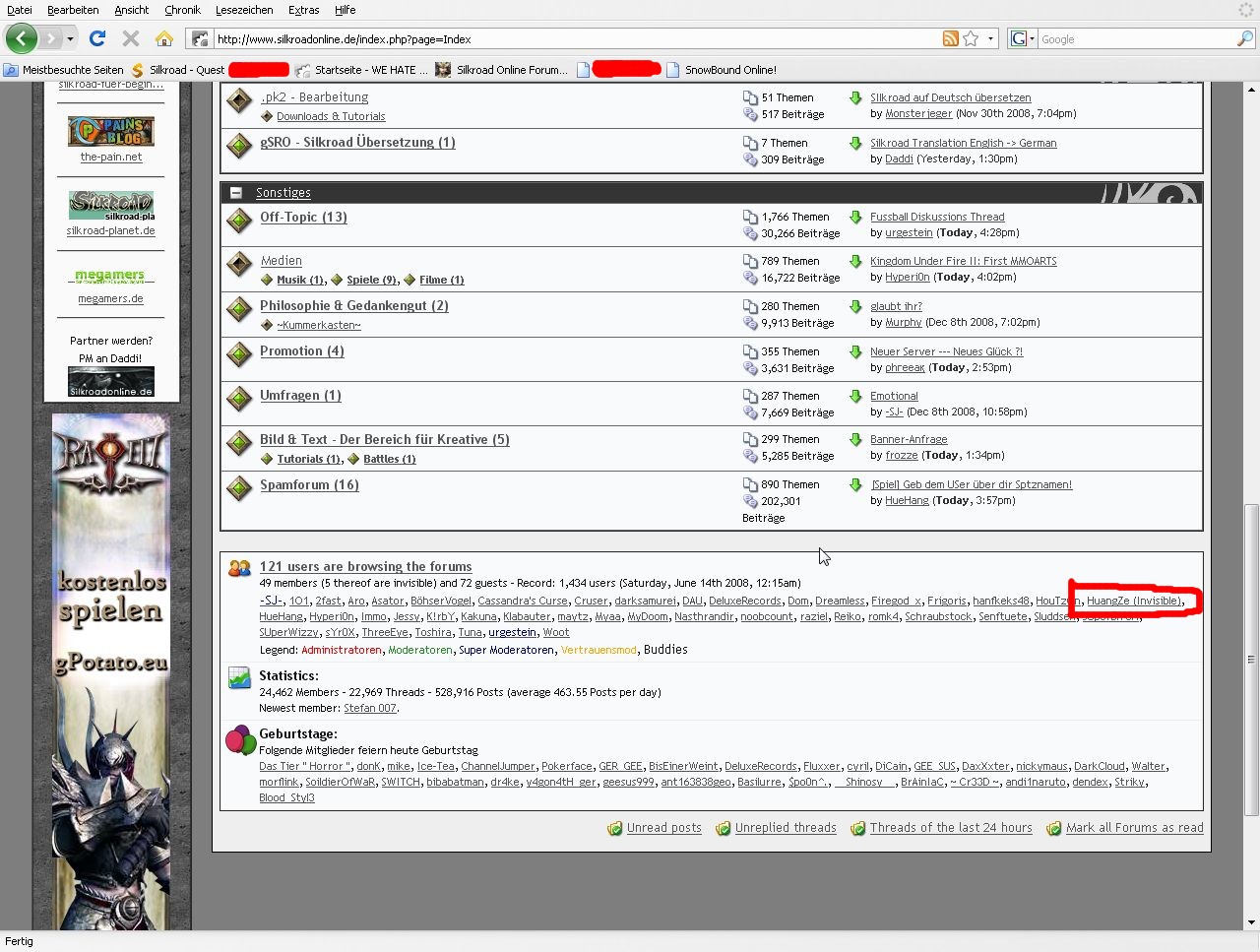Click the Home icon in the toolbar
1260x952 pixels.
[x=164, y=38]
